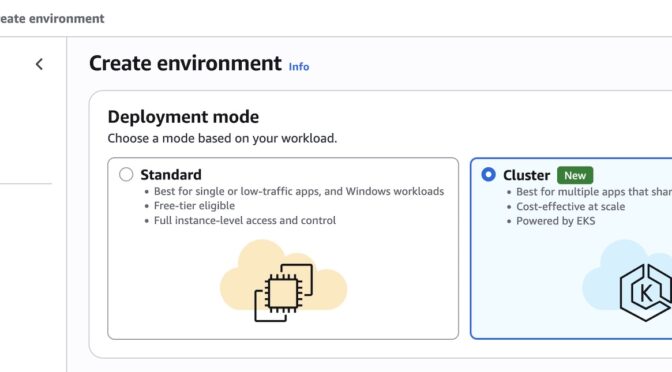The image size is (672, 372).
Task: Click the EC2 chip cloud illustration
Action: [283, 281]
